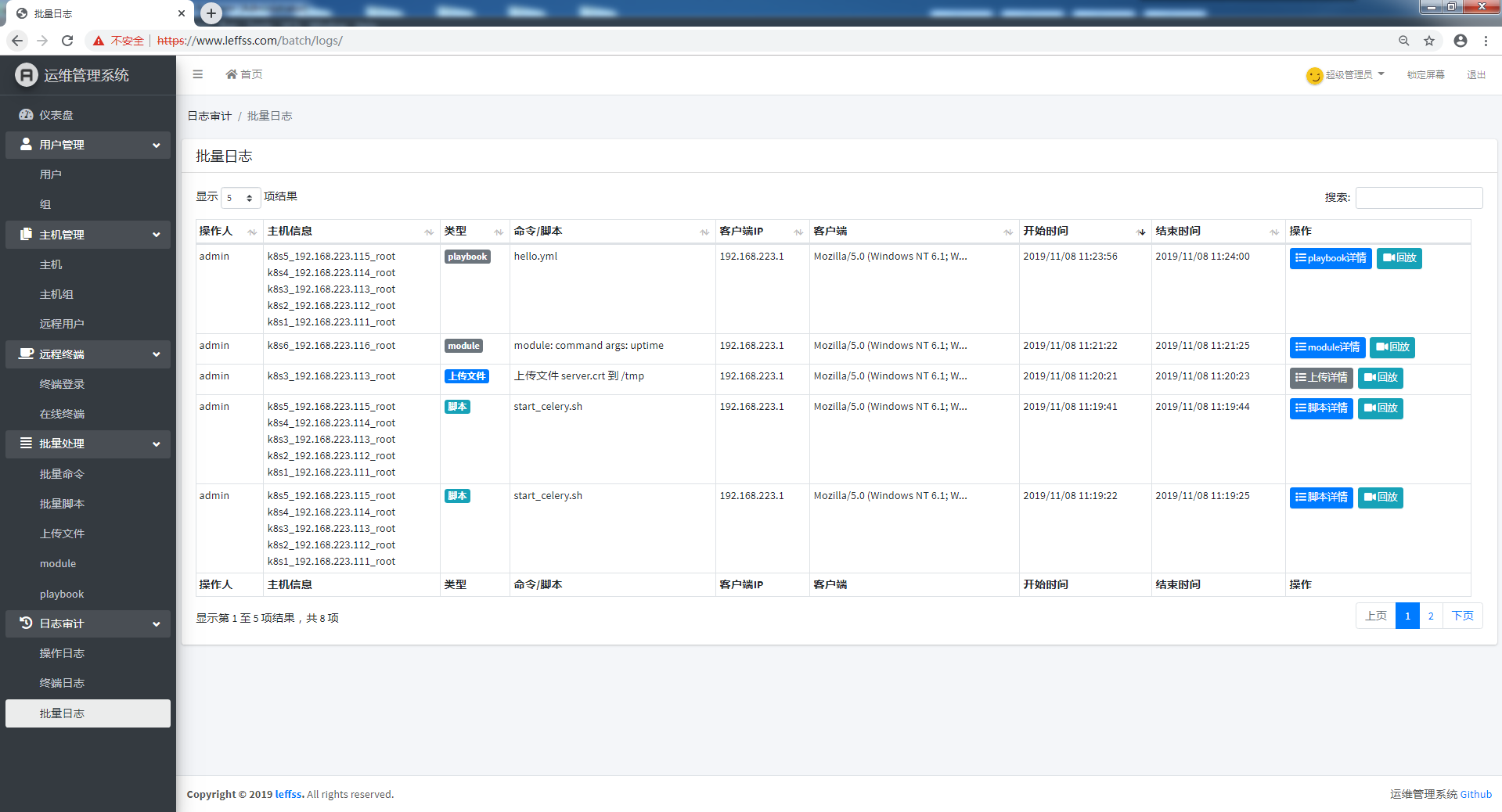Click the not-secure warning icon
The width and height of the screenshot is (1502, 812).
(x=99, y=41)
